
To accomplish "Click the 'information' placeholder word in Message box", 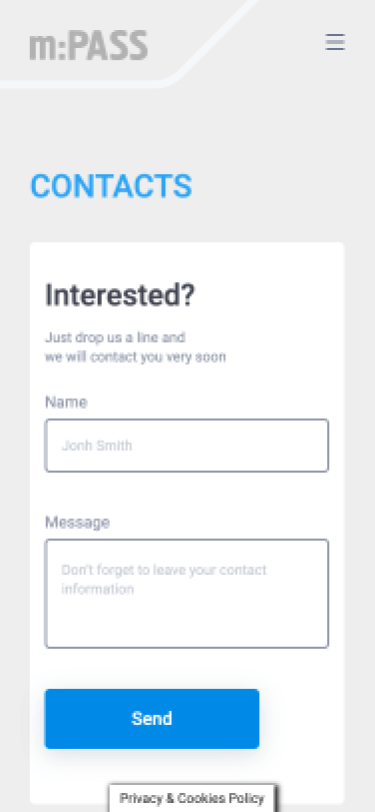I will tap(97, 589).
